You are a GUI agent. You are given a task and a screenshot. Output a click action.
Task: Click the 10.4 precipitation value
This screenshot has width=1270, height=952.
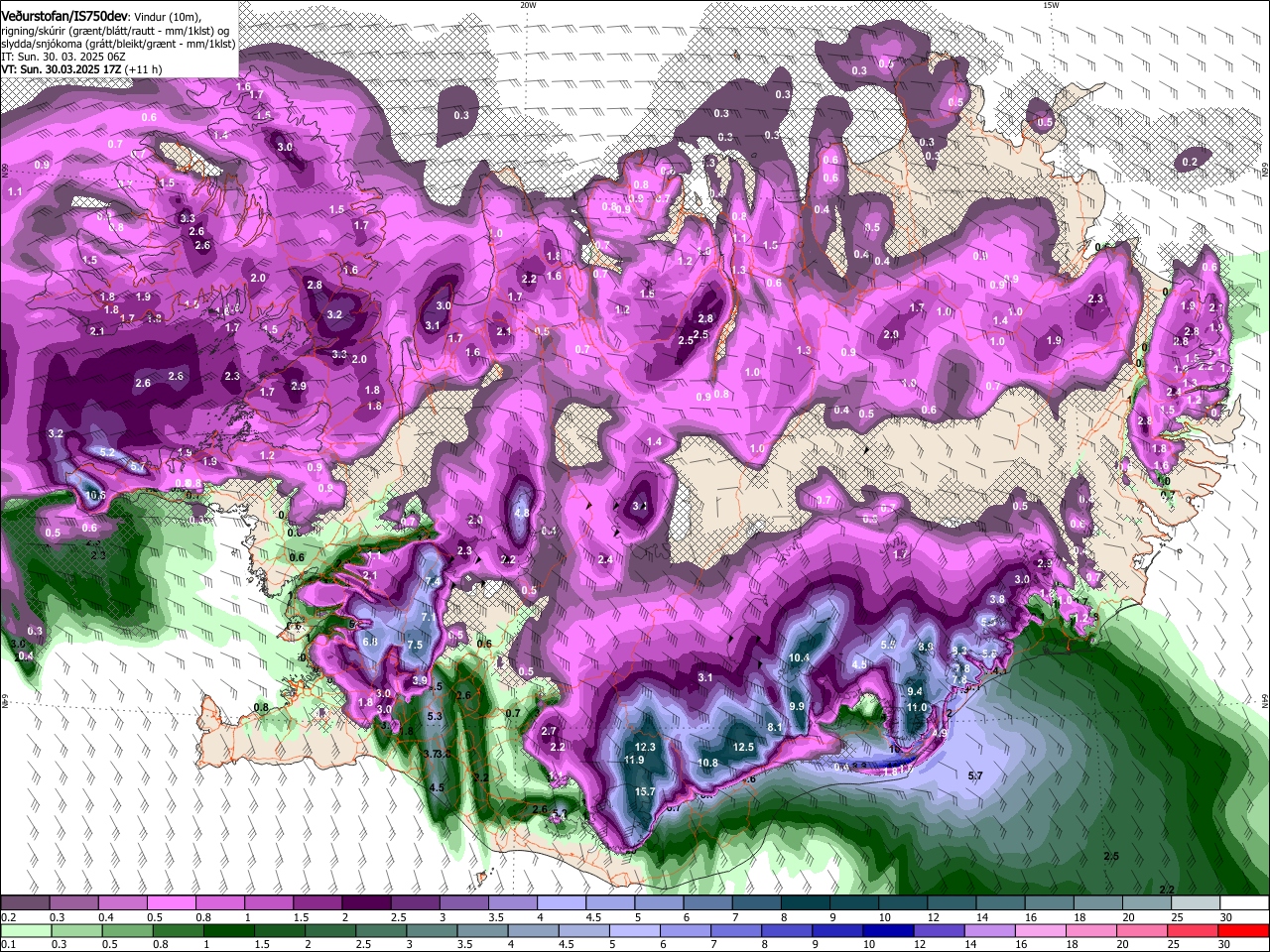799,657
